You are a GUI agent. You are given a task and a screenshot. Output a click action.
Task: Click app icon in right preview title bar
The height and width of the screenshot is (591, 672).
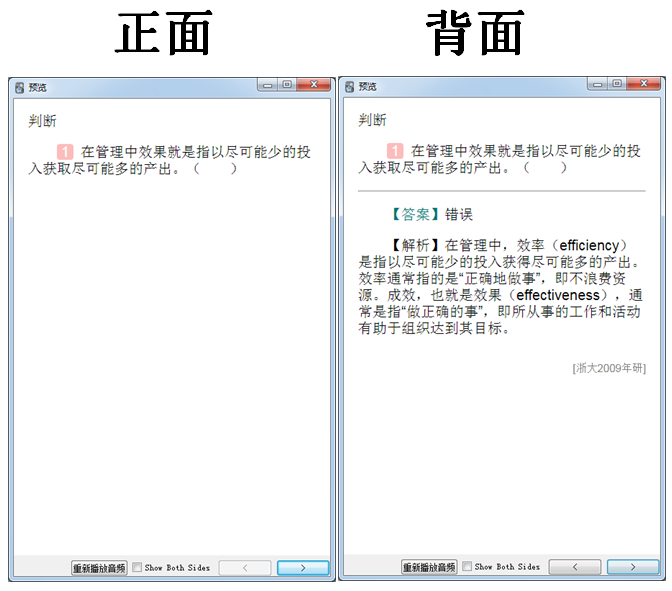coord(349,87)
